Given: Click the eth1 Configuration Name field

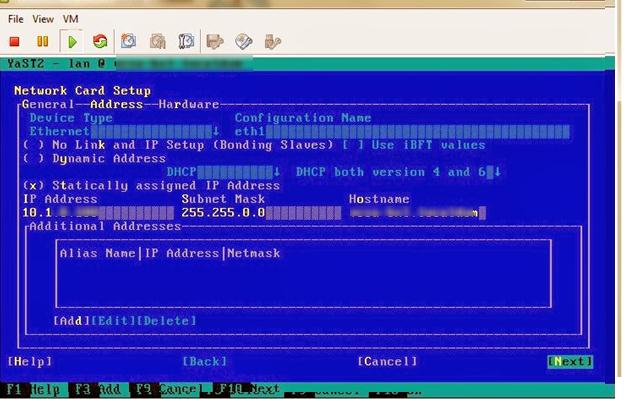Looking at the screenshot, I should point(402,131).
